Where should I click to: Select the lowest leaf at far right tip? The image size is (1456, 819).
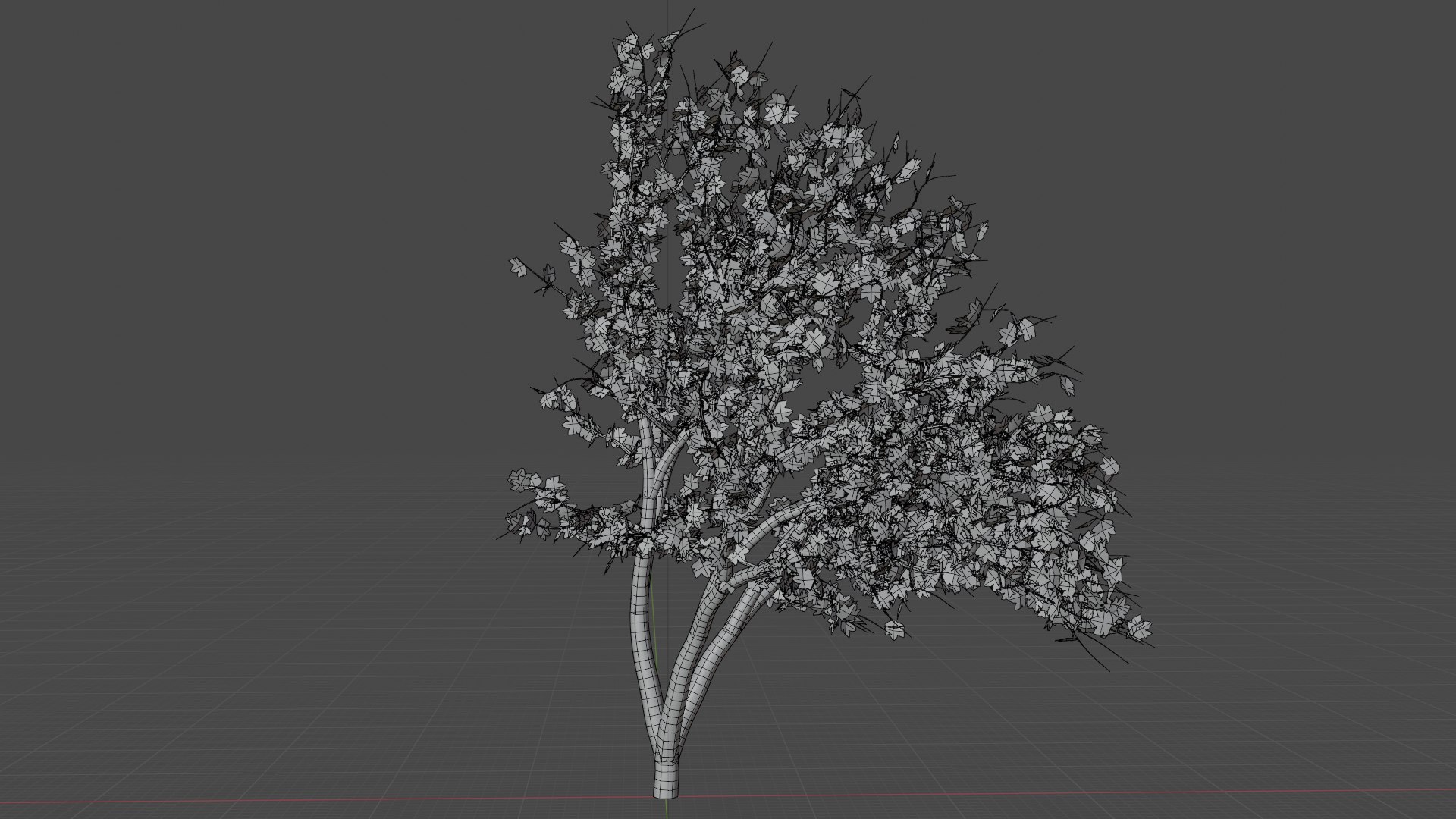point(1138,627)
